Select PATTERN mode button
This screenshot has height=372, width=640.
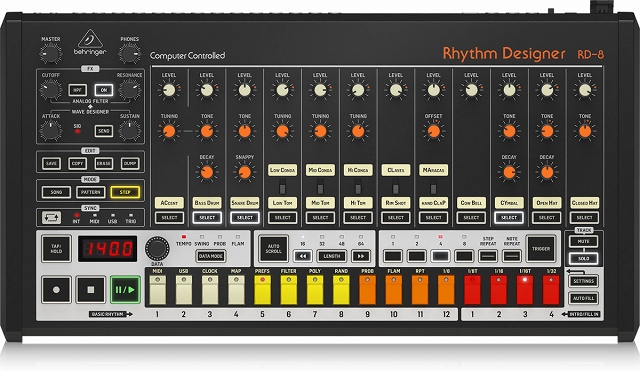(x=91, y=192)
